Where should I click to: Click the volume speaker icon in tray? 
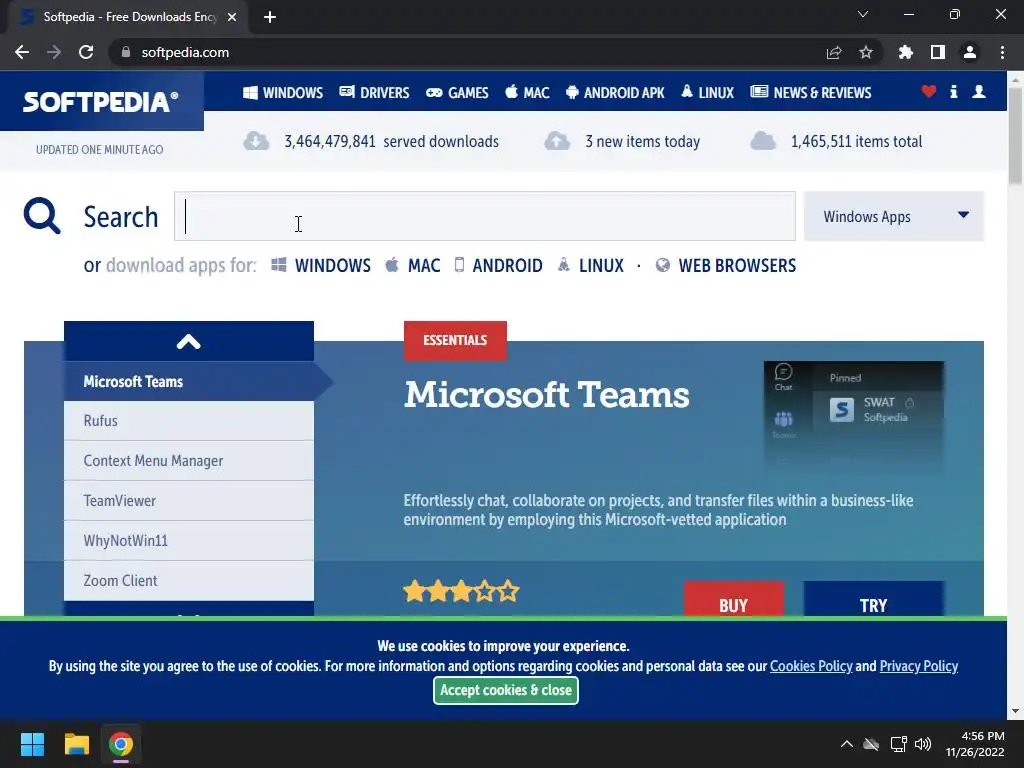[923, 744]
